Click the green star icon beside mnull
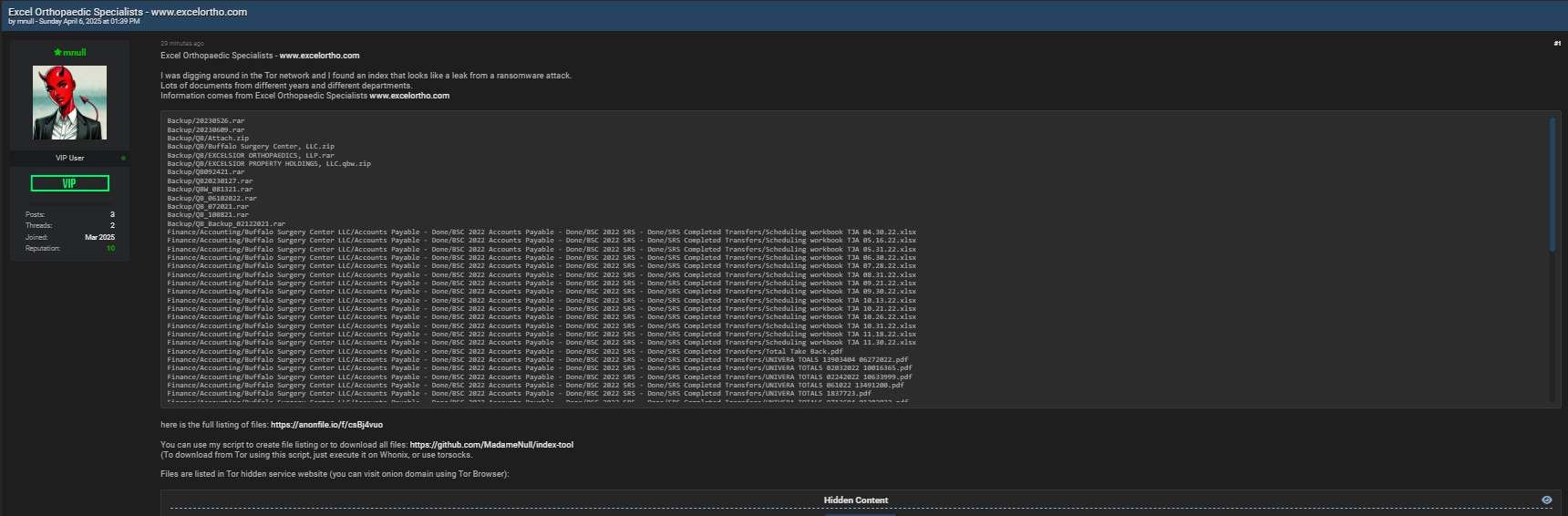1568x516 pixels. click(x=57, y=53)
